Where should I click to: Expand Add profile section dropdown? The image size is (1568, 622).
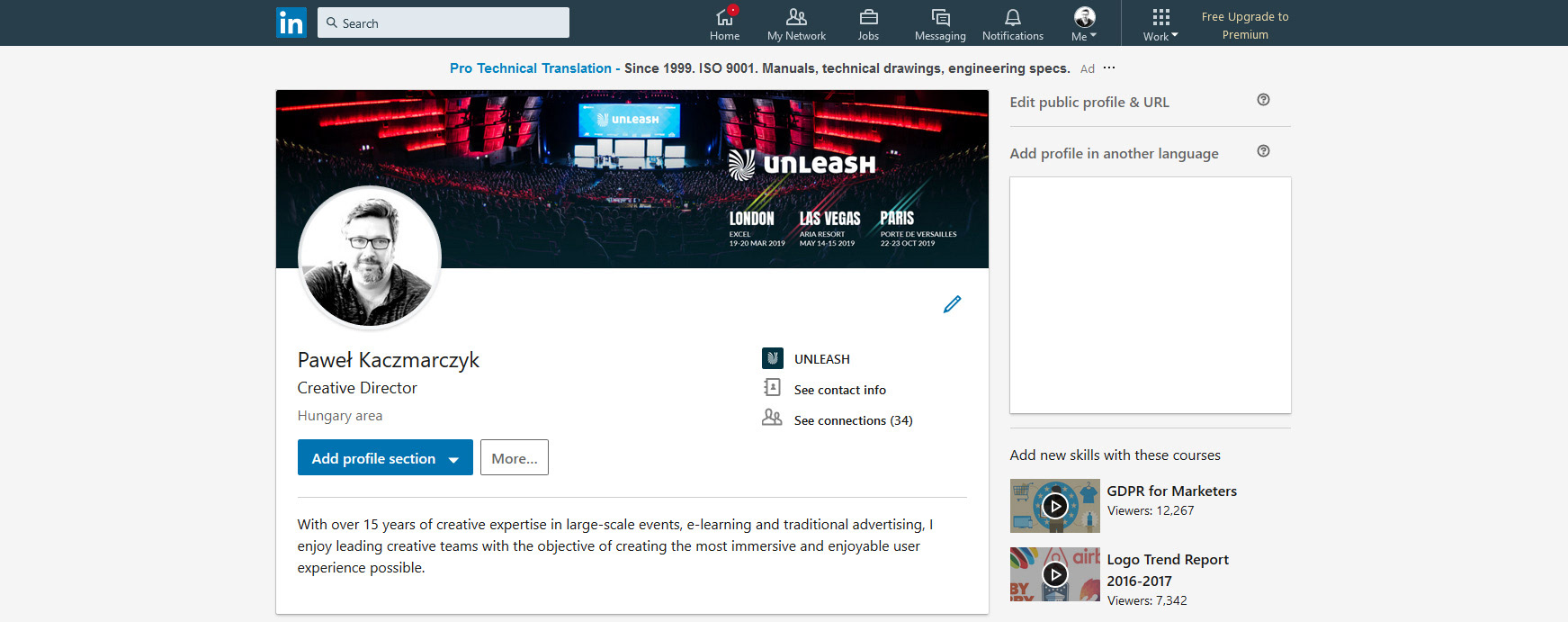tap(385, 457)
